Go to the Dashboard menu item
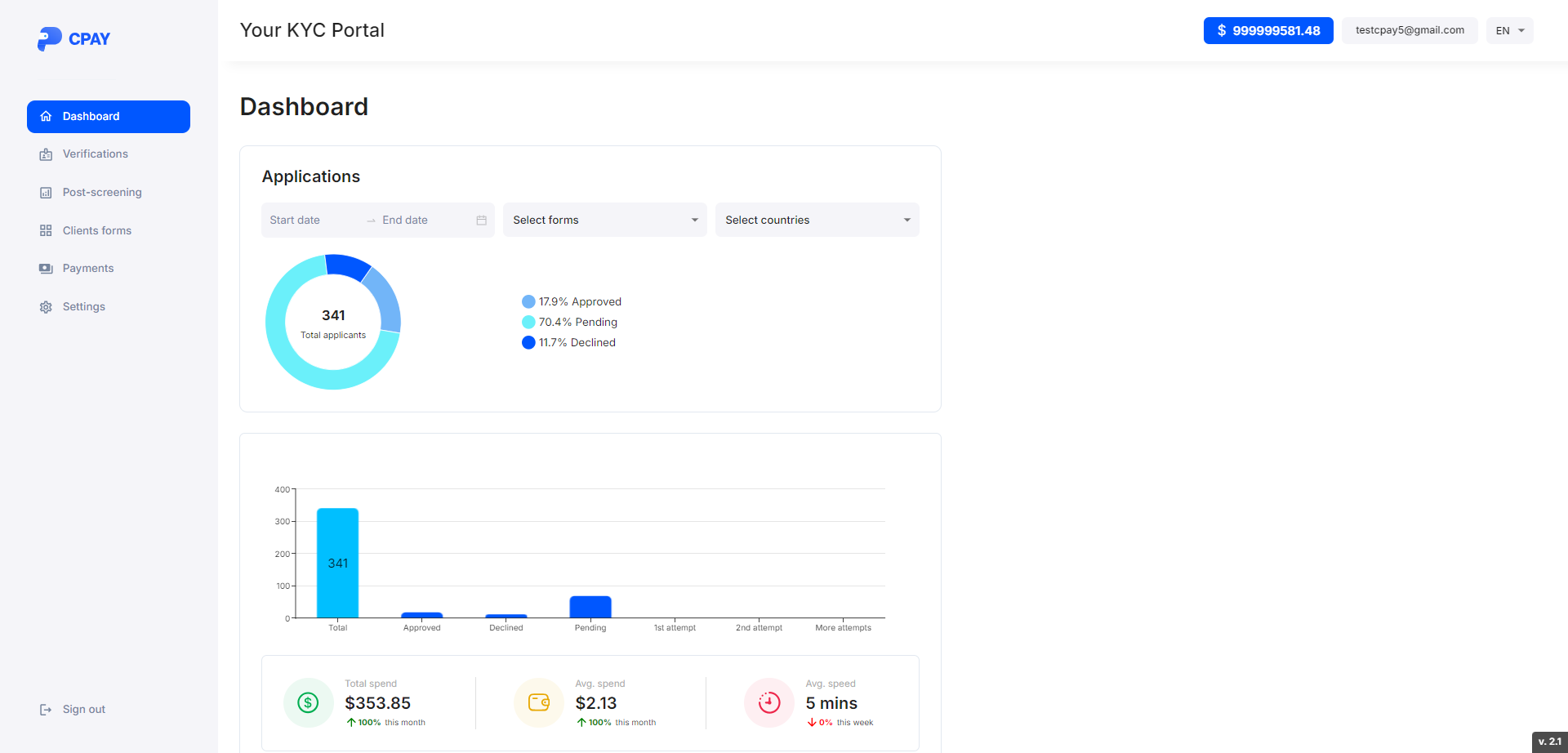 coord(109,117)
